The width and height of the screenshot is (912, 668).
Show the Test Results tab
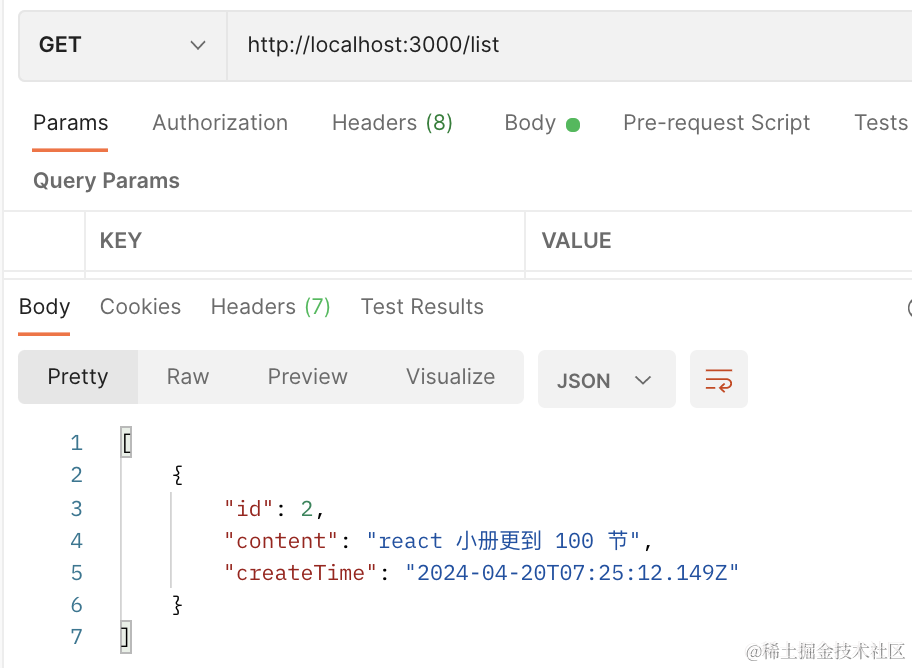pos(422,307)
